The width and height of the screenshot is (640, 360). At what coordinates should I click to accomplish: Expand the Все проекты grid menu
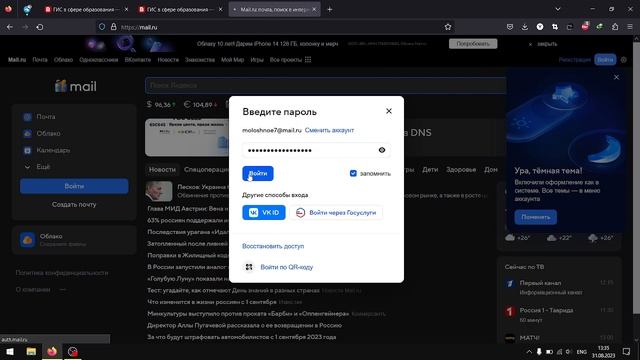(290, 60)
